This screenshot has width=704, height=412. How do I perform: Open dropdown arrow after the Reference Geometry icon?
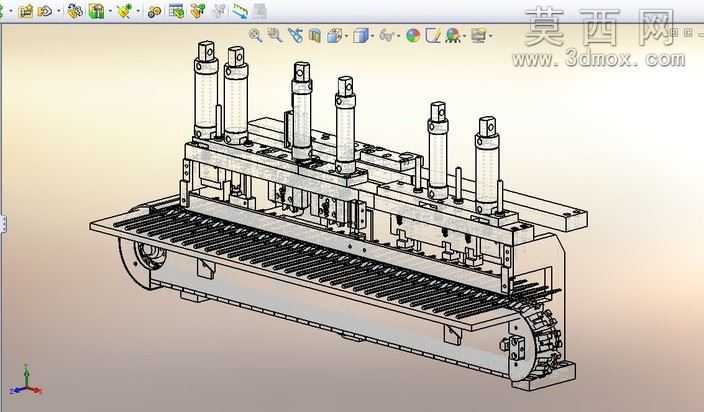tap(138, 11)
